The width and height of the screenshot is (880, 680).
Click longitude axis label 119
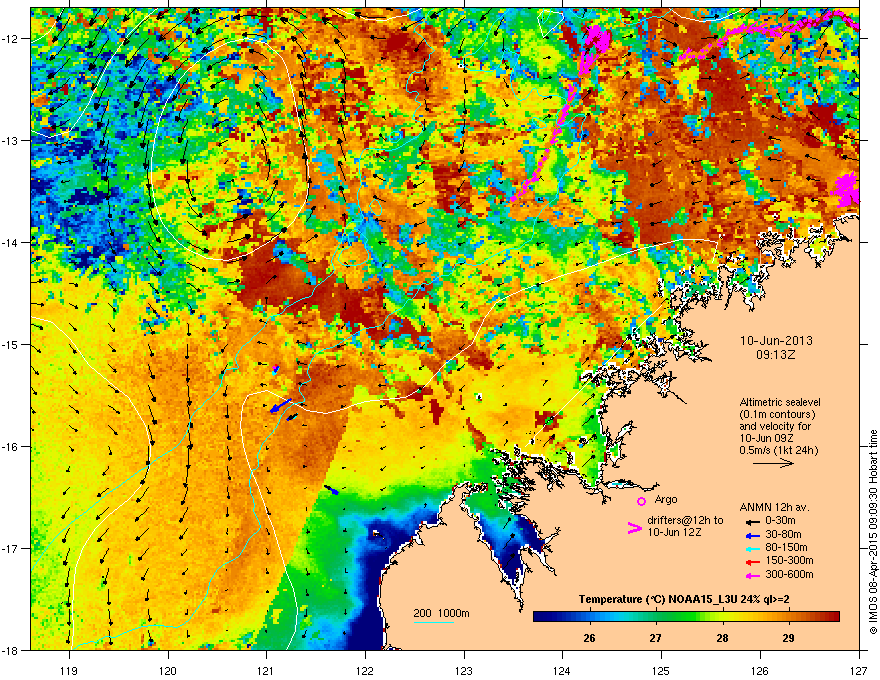[x=69, y=670]
